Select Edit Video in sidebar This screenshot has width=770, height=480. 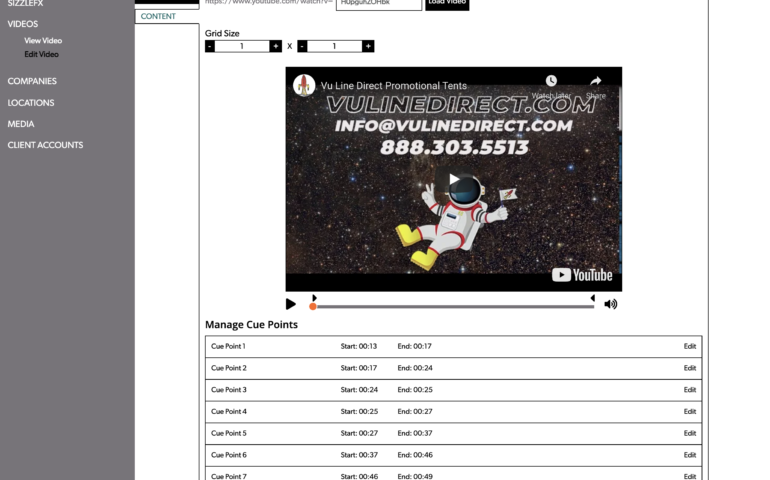pos(42,55)
